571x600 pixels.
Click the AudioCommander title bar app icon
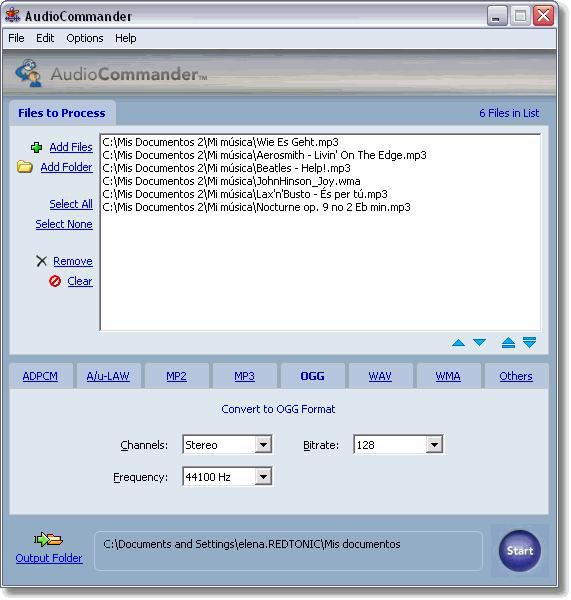point(12,15)
